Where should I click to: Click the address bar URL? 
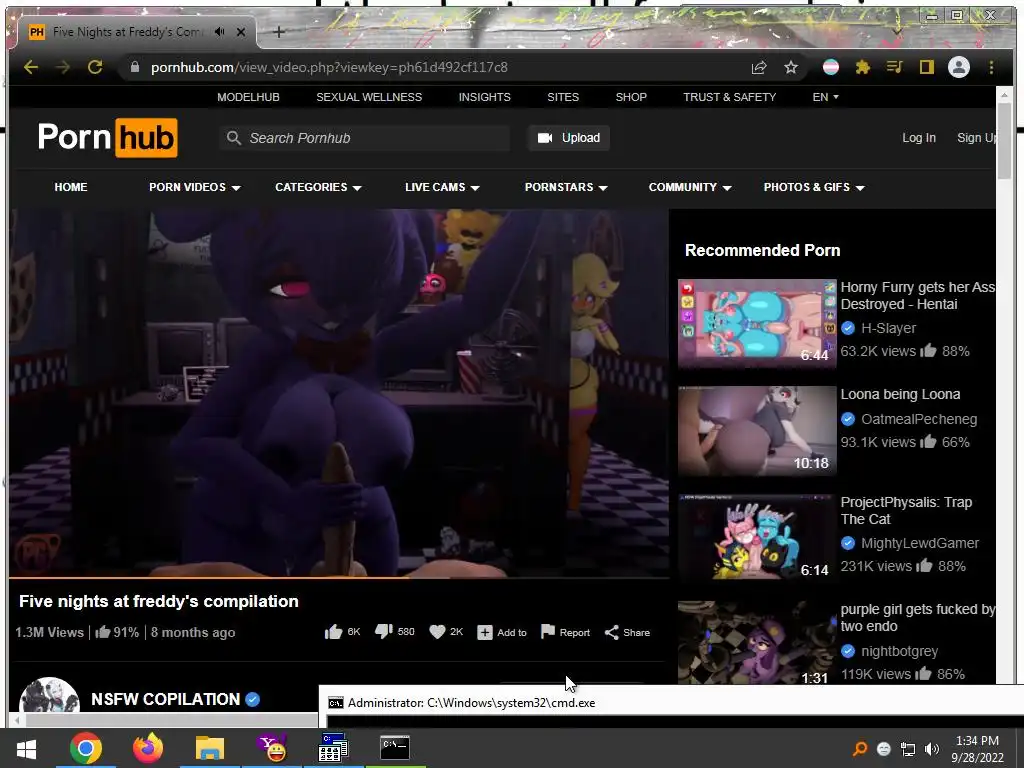329,67
